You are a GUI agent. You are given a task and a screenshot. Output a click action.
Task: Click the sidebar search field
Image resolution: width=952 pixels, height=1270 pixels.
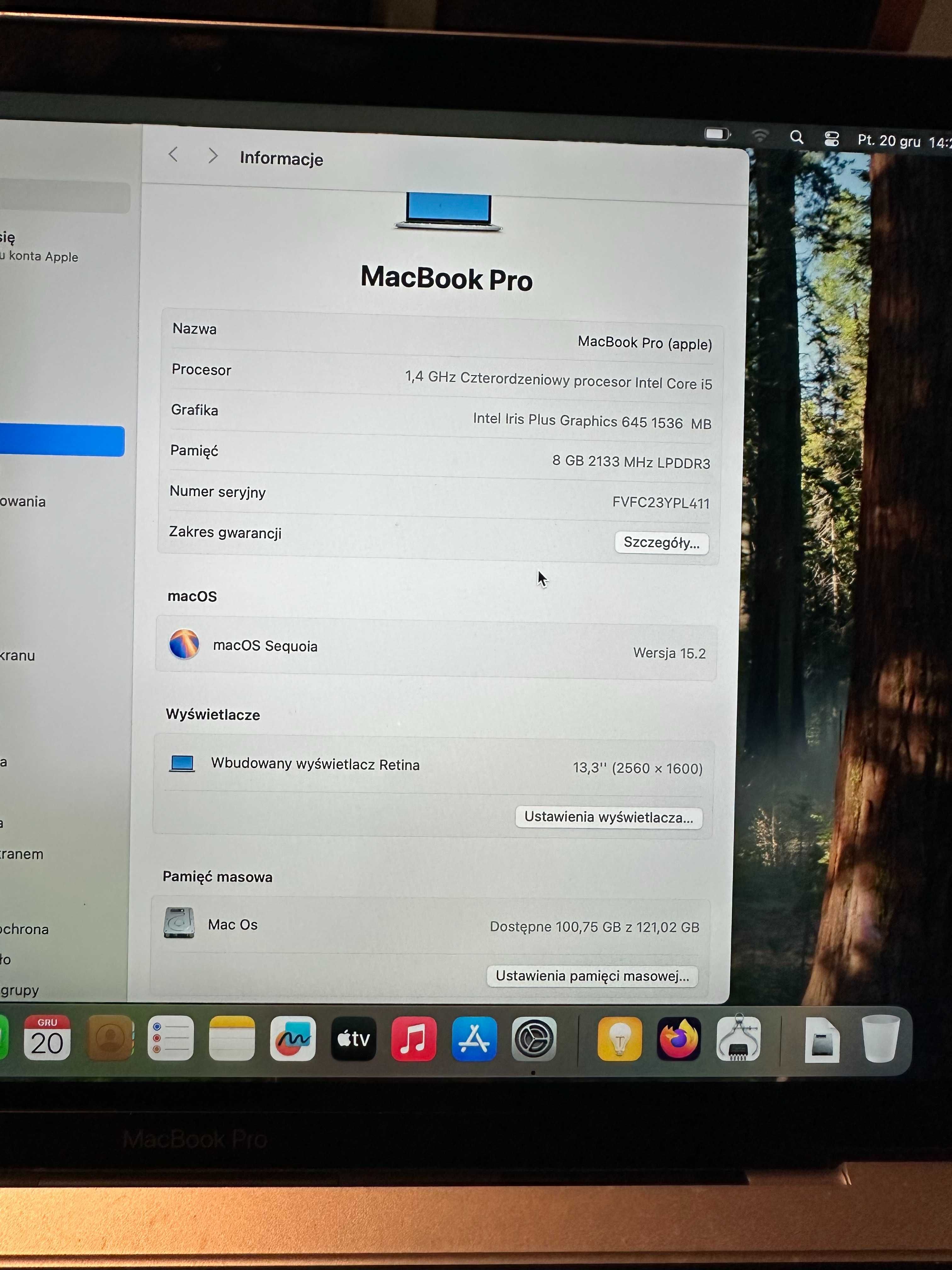click(64, 197)
